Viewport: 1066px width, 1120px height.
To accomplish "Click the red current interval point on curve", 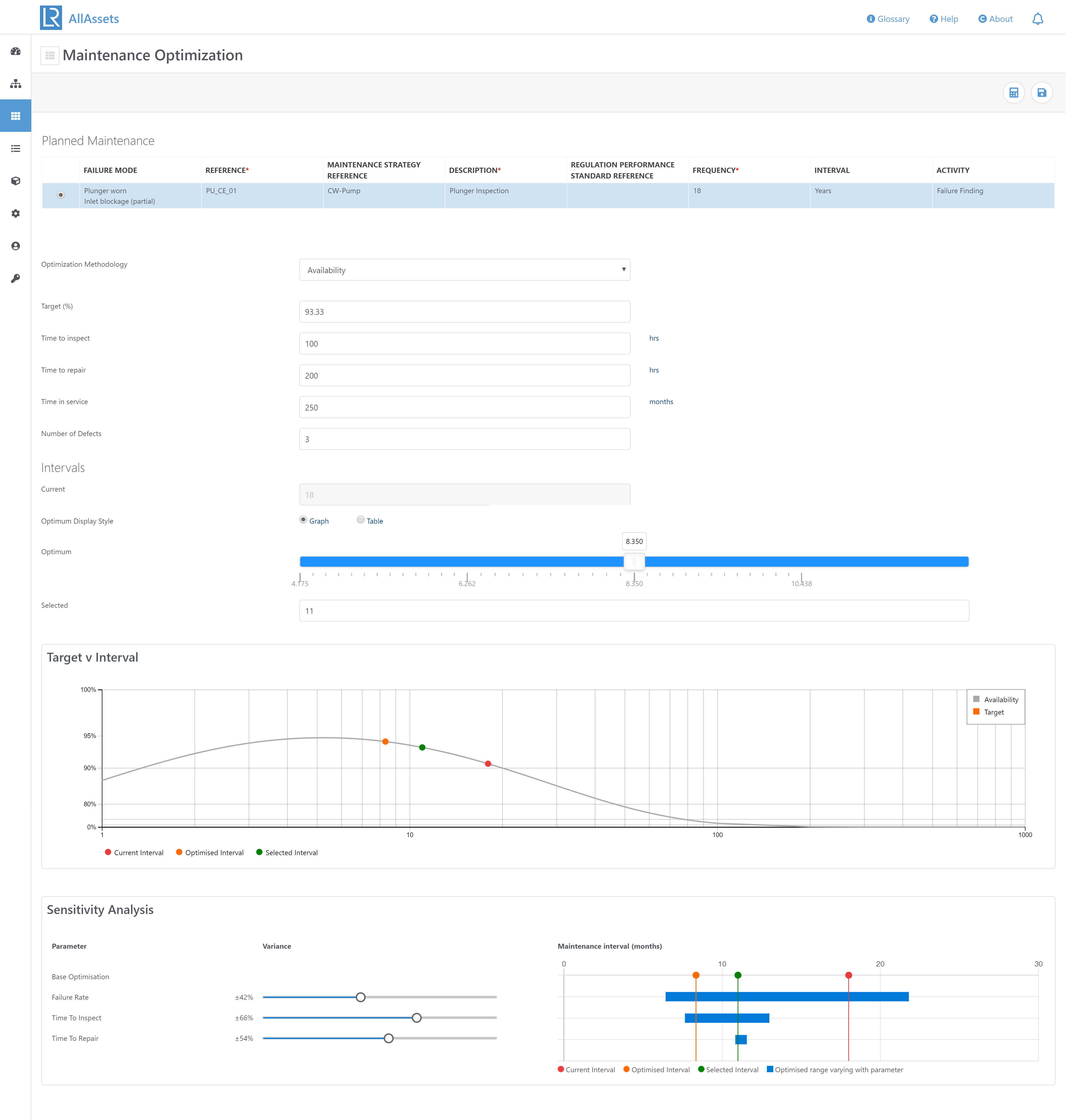I will pos(488,764).
